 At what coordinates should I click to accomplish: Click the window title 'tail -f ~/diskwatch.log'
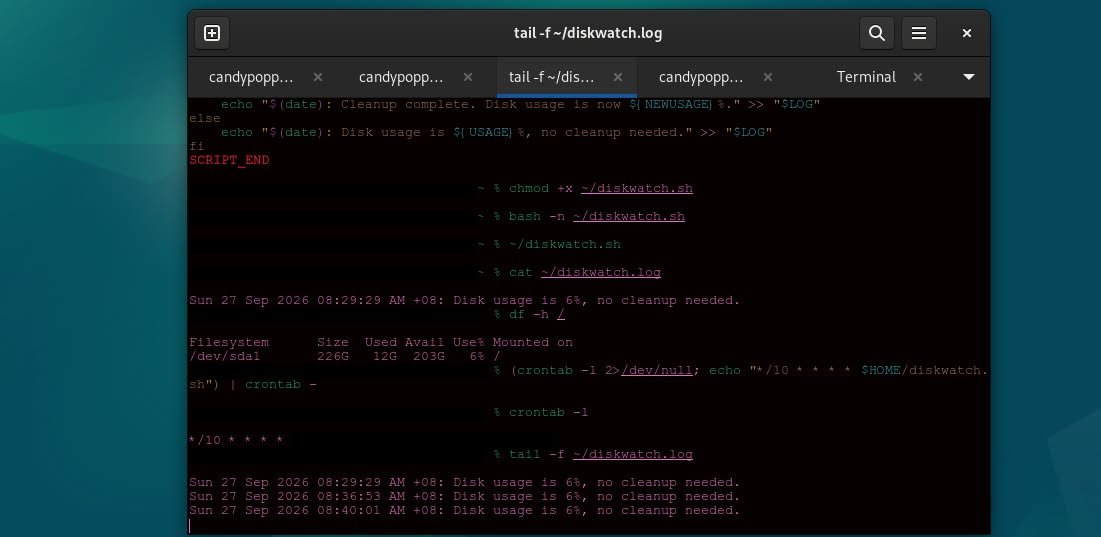click(x=588, y=33)
